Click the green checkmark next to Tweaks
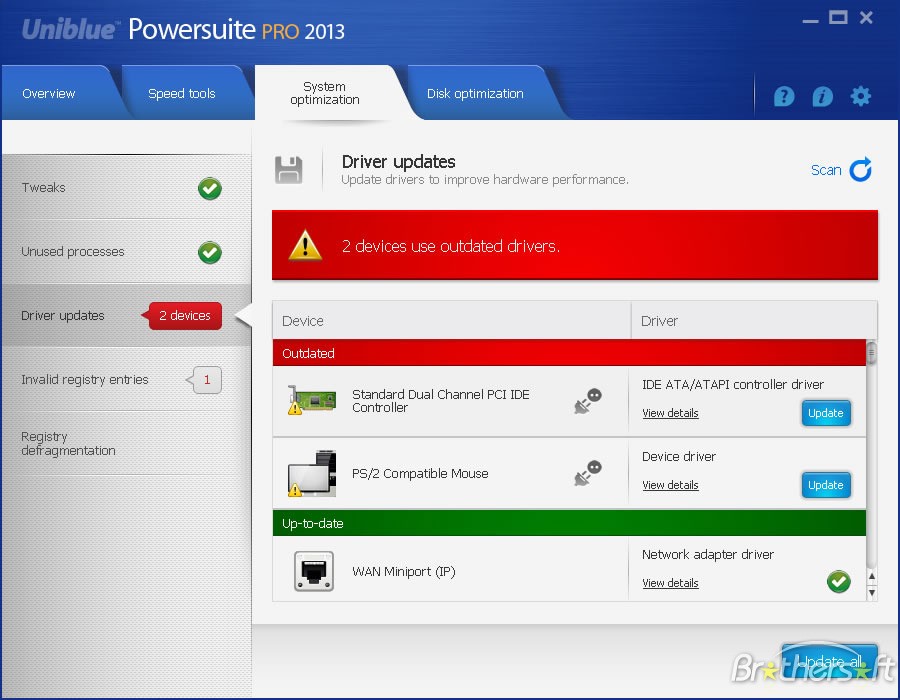 point(210,188)
